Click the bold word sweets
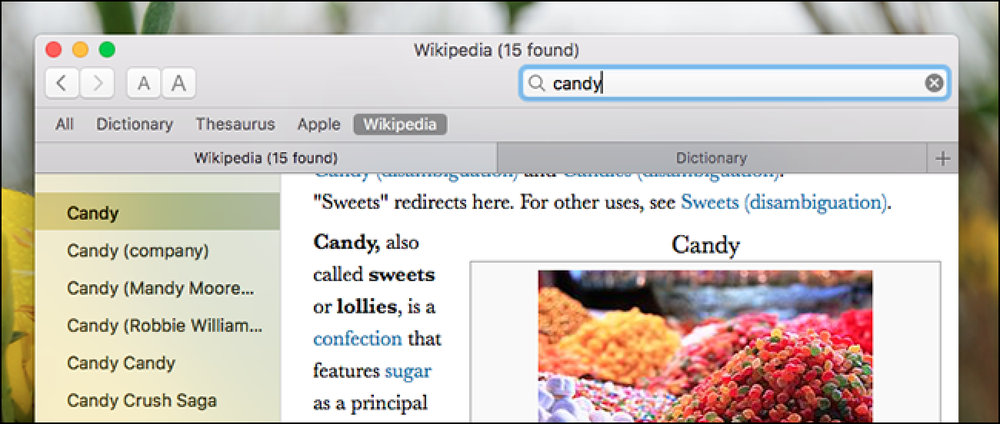This screenshot has height=424, width=1000. point(402,275)
